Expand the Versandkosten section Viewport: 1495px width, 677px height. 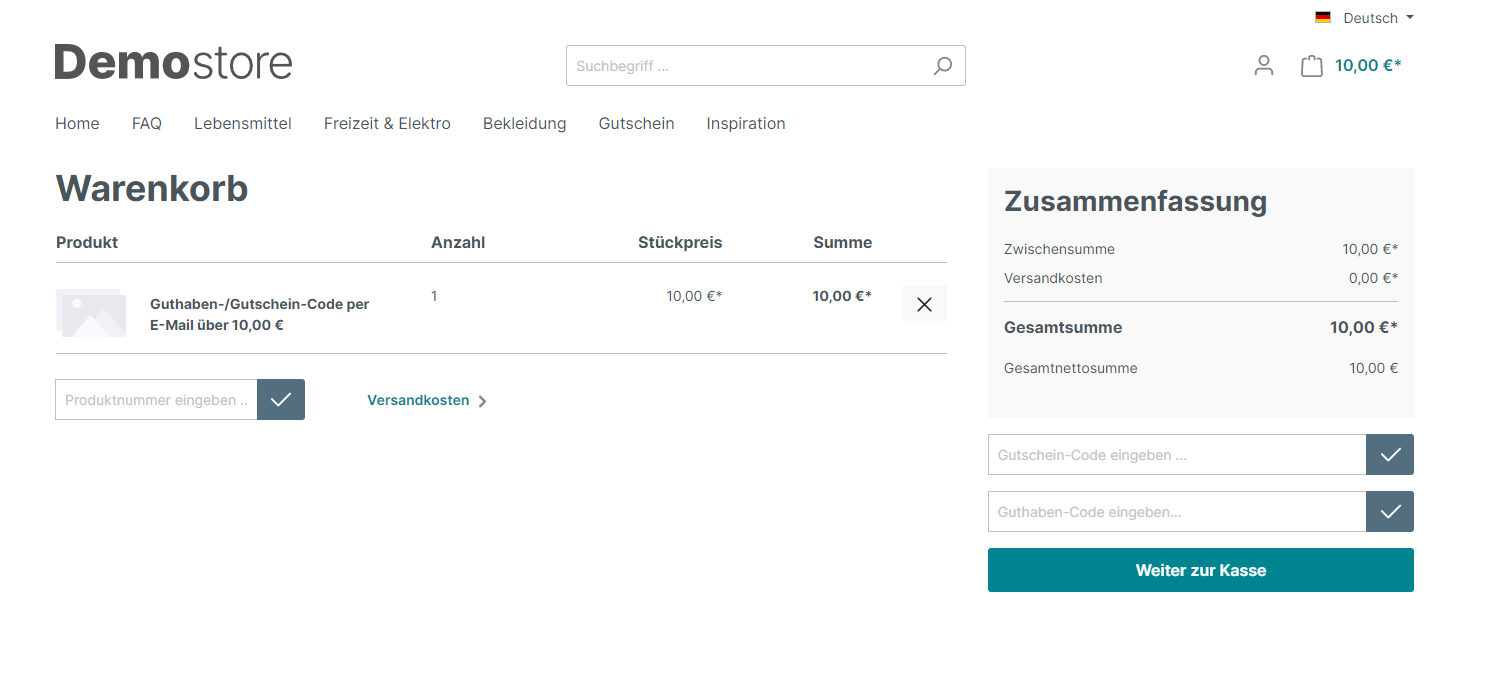(x=427, y=401)
